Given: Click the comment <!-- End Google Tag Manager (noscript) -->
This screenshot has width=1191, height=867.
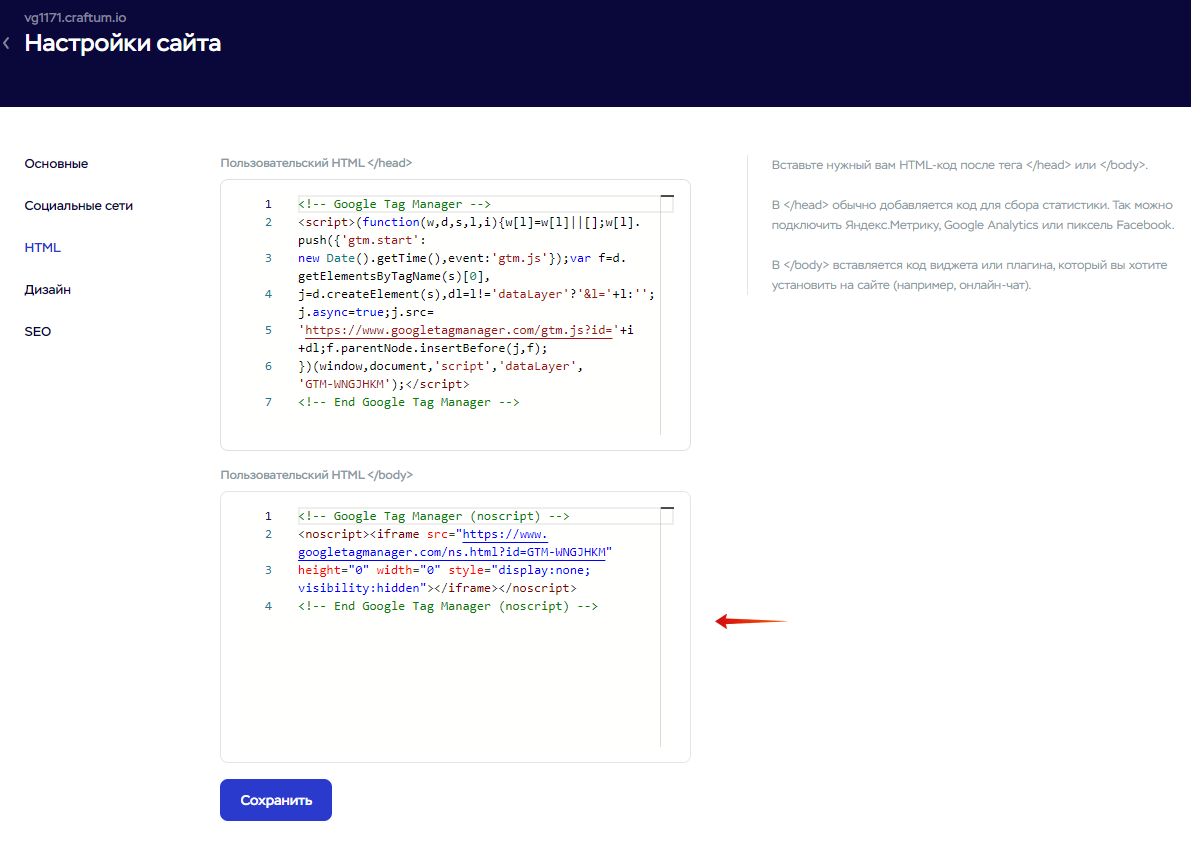Looking at the screenshot, I should tap(448, 606).
